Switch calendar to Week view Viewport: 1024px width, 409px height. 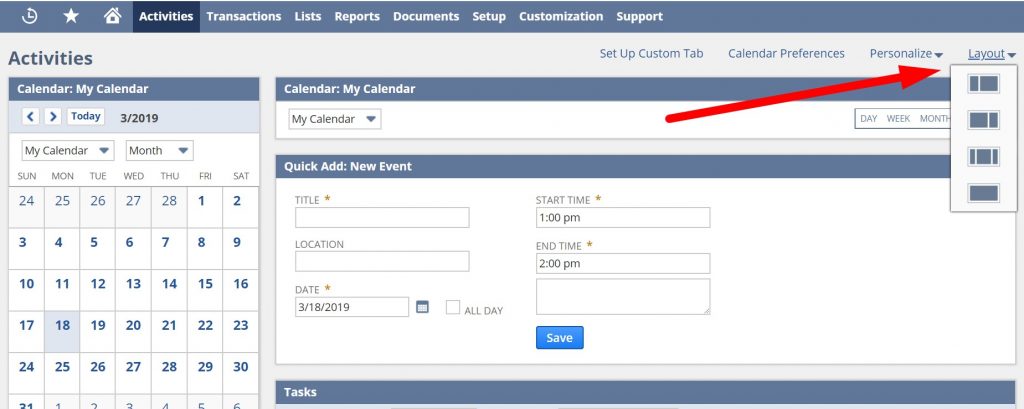click(x=898, y=119)
